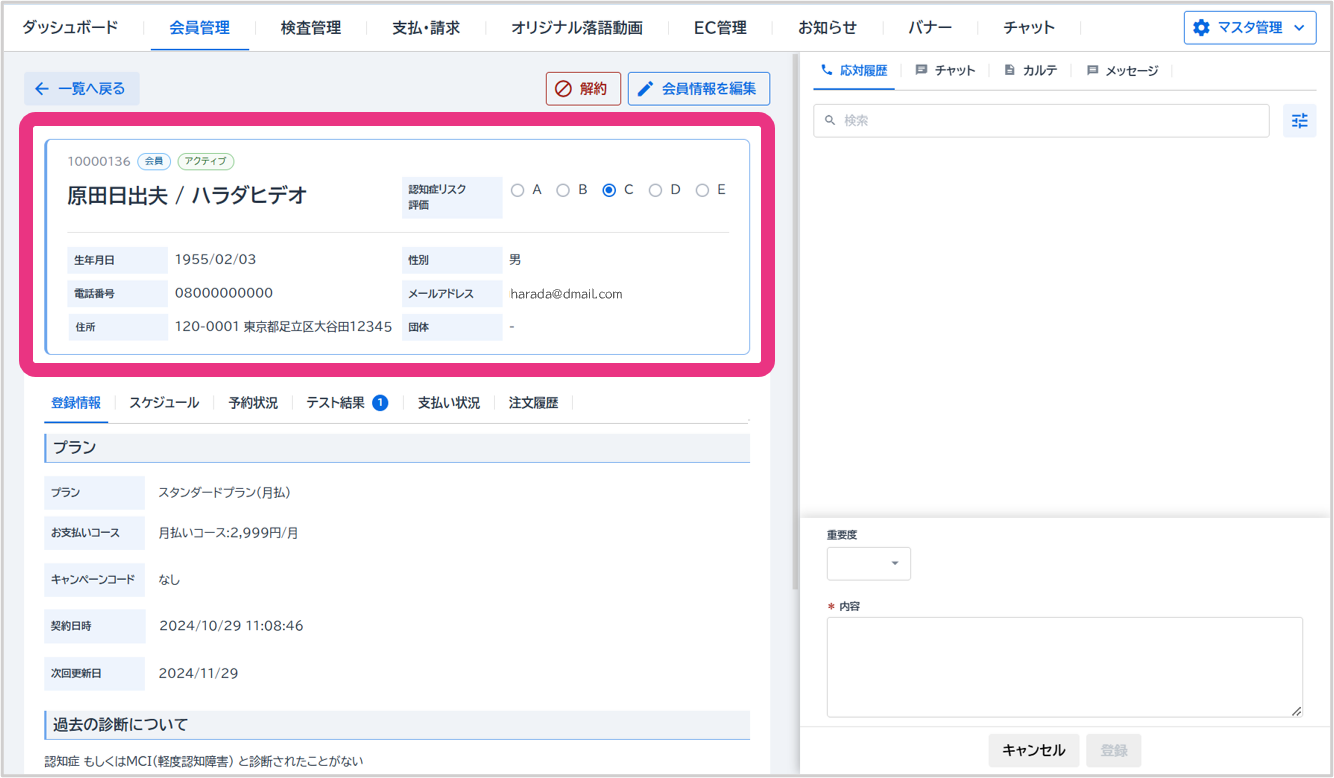Click the メッセージ speech bubble icon

coord(1092,71)
